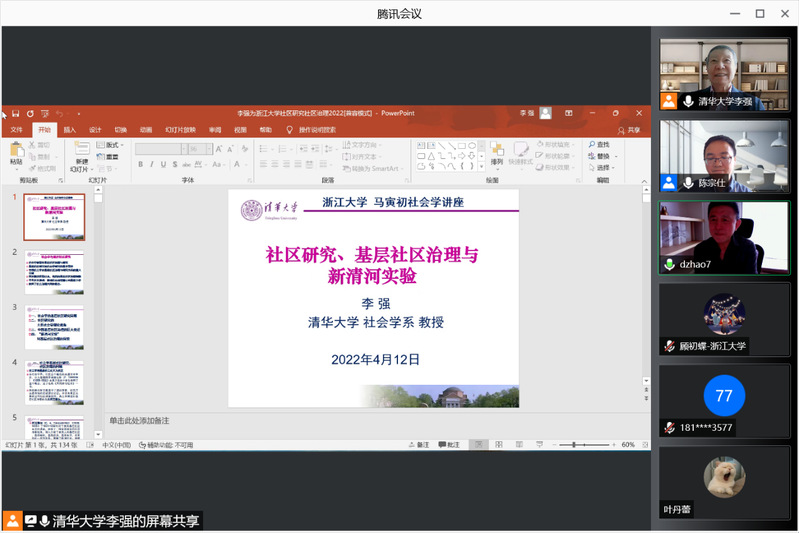Open the Layout (版式) dropdown

click(x=110, y=145)
